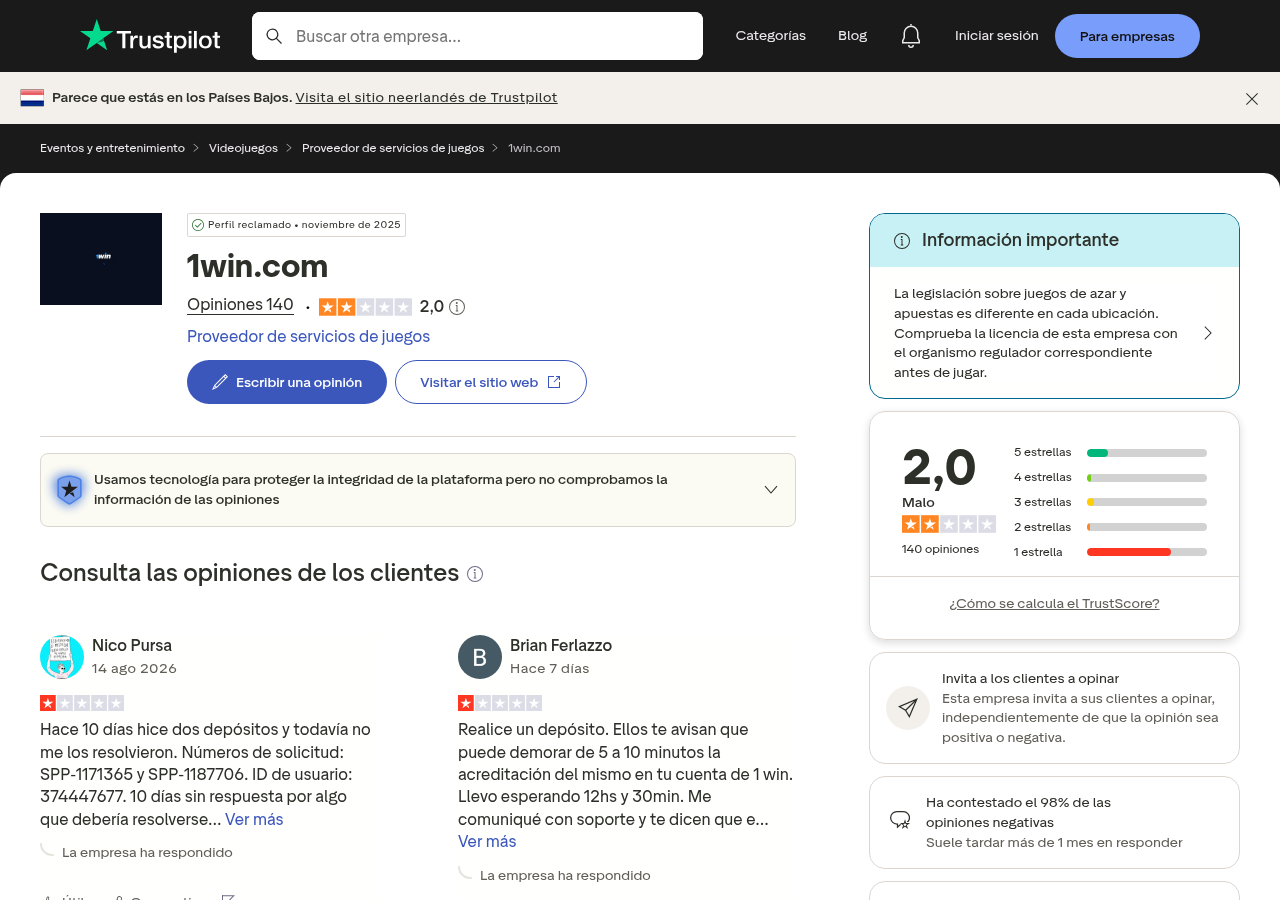
Task: Open the Categorías menu
Action: [x=771, y=36]
